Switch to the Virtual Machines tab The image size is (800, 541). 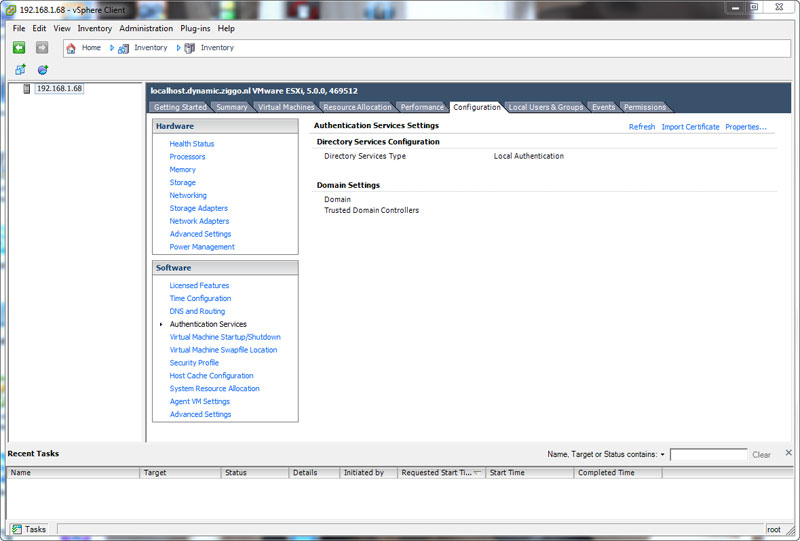click(x=286, y=107)
